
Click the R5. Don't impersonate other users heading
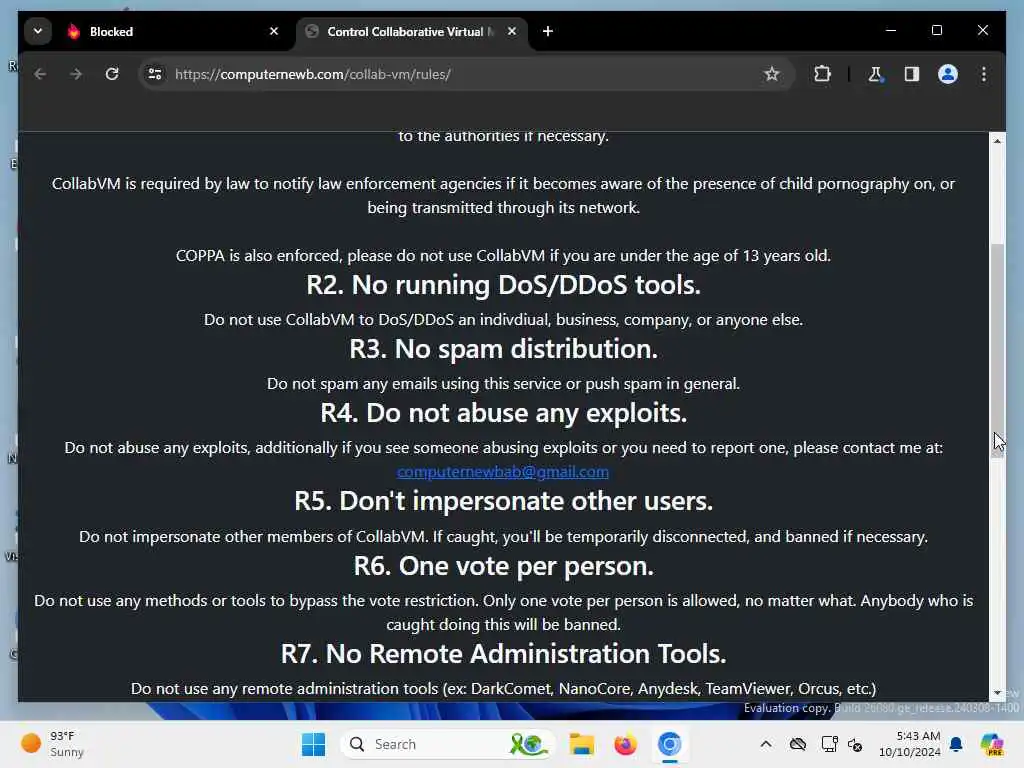[x=504, y=502]
